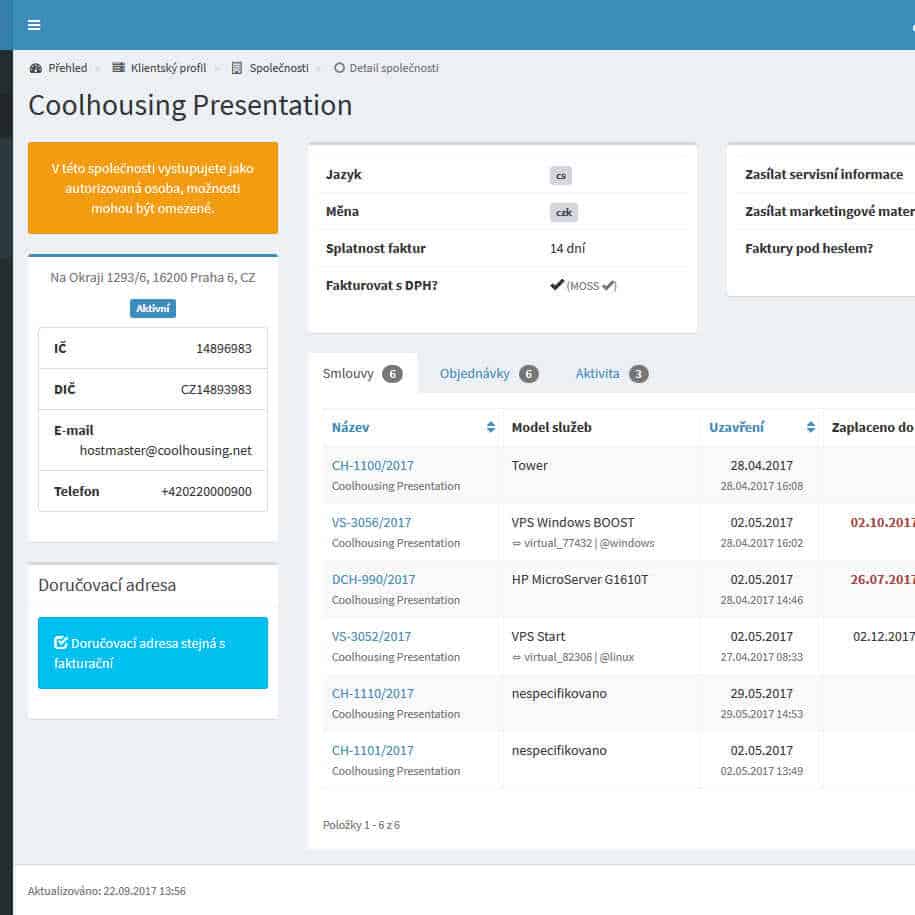The height and width of the screenshot is (915, 915).
Task: Click the address Na Okraji 1293/6
Action: pyautogui.click(x=153, y=278)
